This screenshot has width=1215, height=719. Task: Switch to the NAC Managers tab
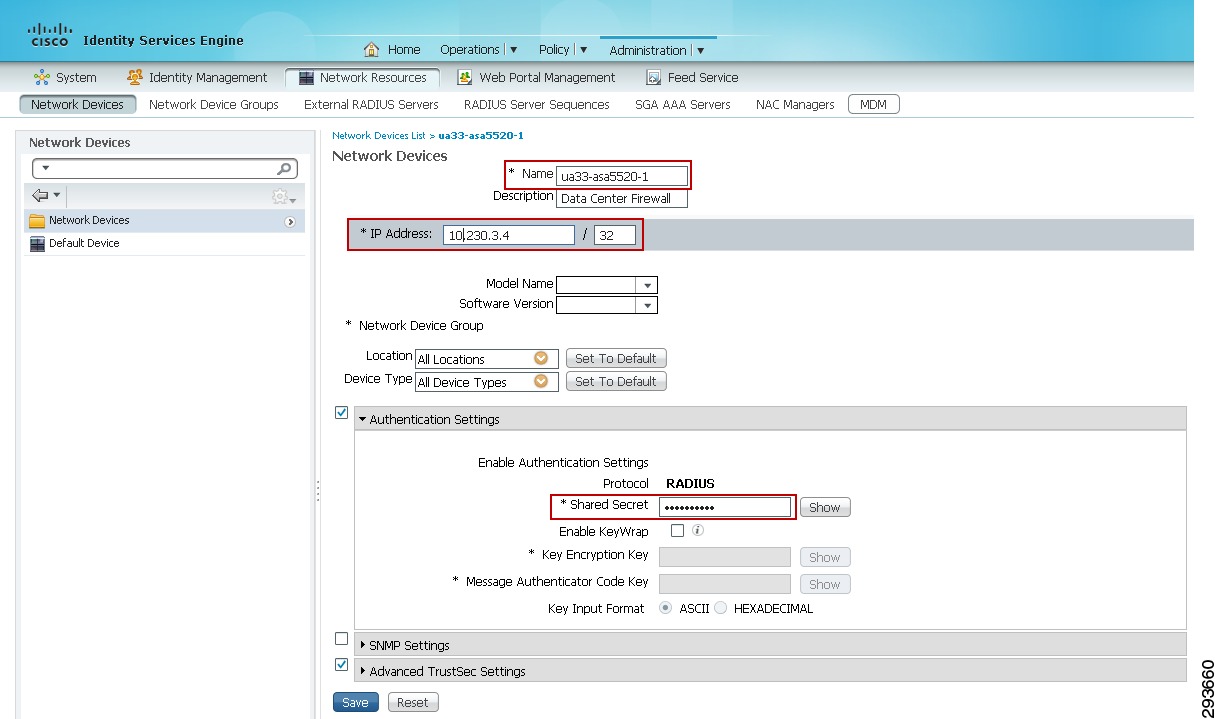pos(795,104)
